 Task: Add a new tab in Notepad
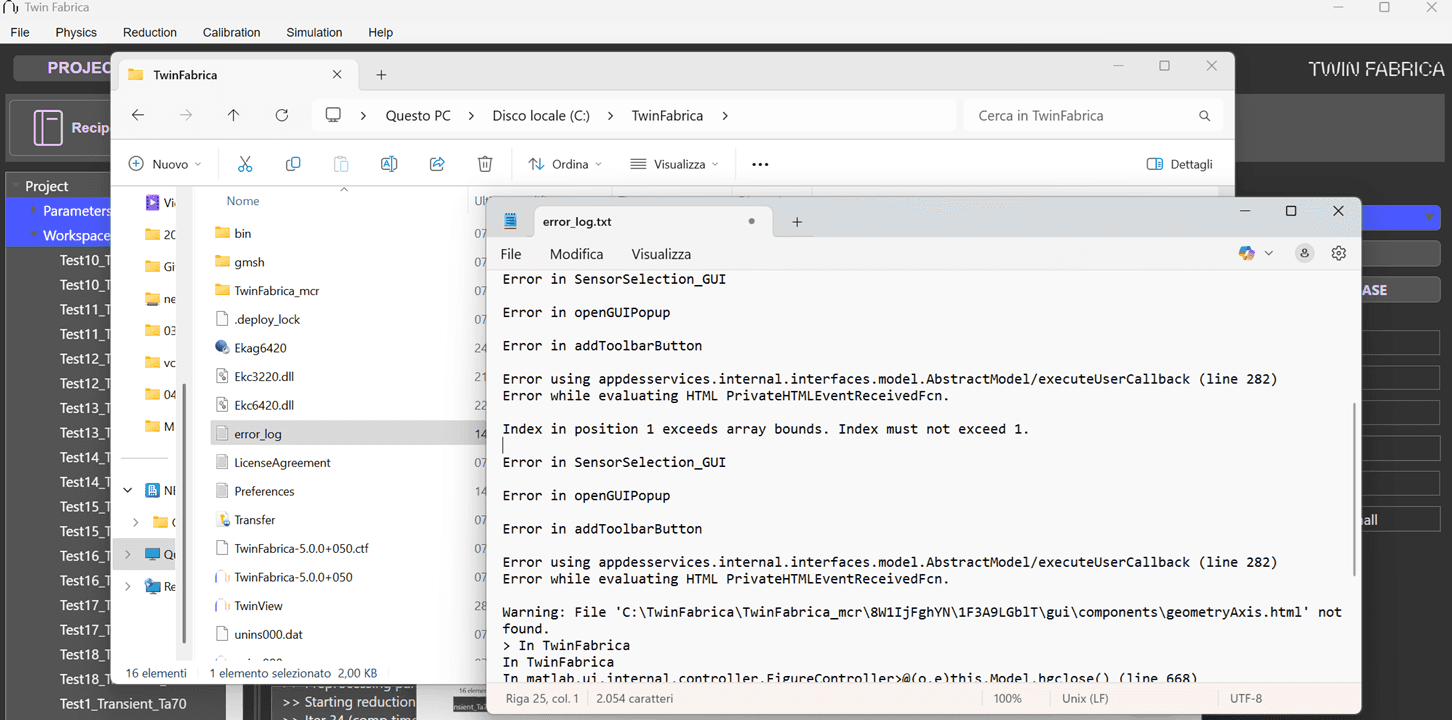coord(797,222)
